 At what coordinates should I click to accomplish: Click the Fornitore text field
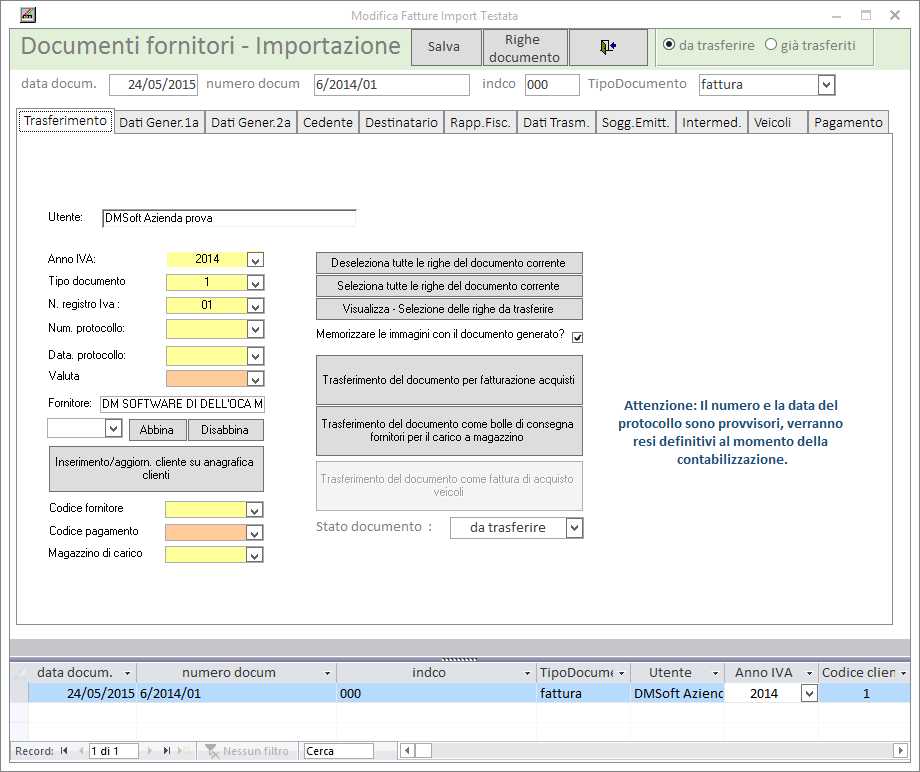(x=182, y=404)
